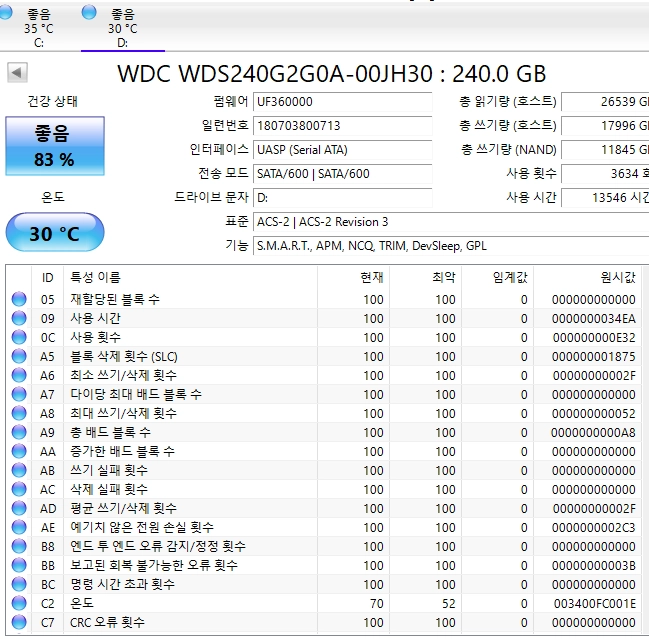This screenshot has width=649, height=639.
Task: Click the firmware field UF360000
Action: [x=343, y=102]
